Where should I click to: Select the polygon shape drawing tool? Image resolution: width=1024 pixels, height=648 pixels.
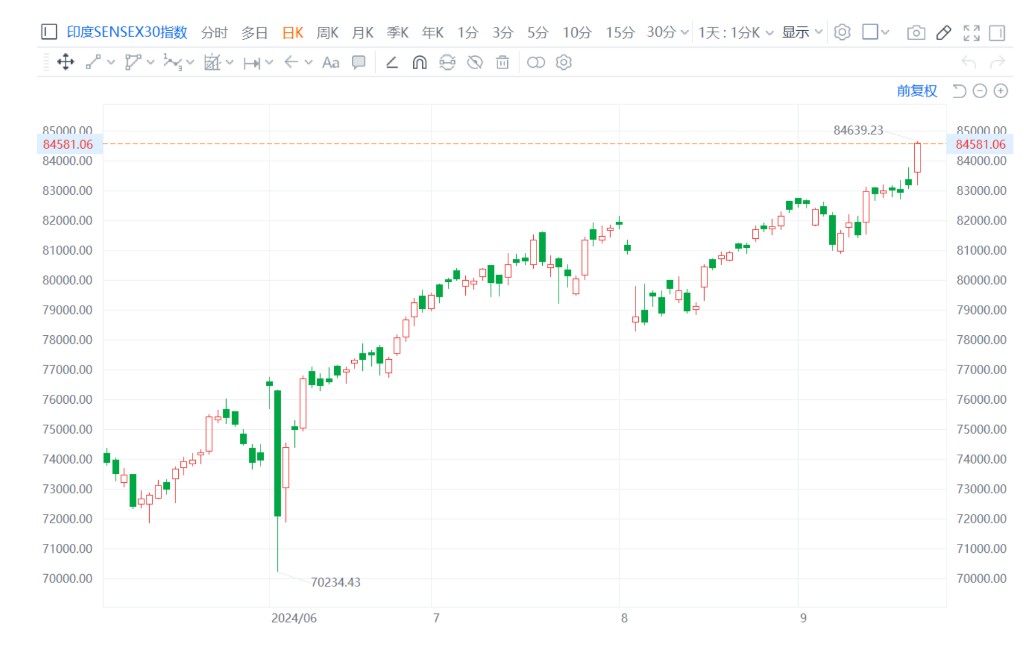point(133,62)
